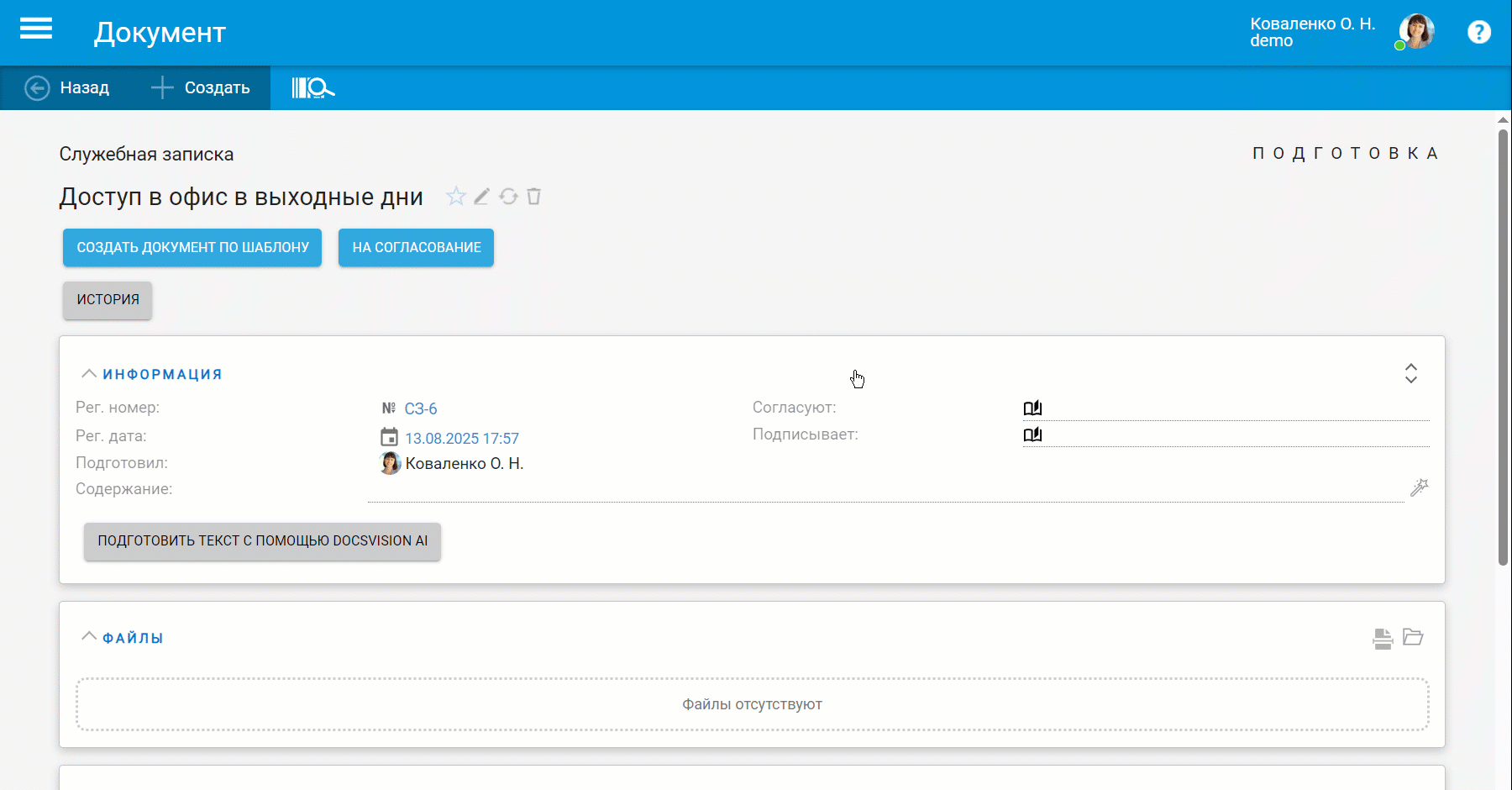This screenshot has width=1512, height=790.
Task: Open directory picker for Подписывает field
Action: 1032,434
